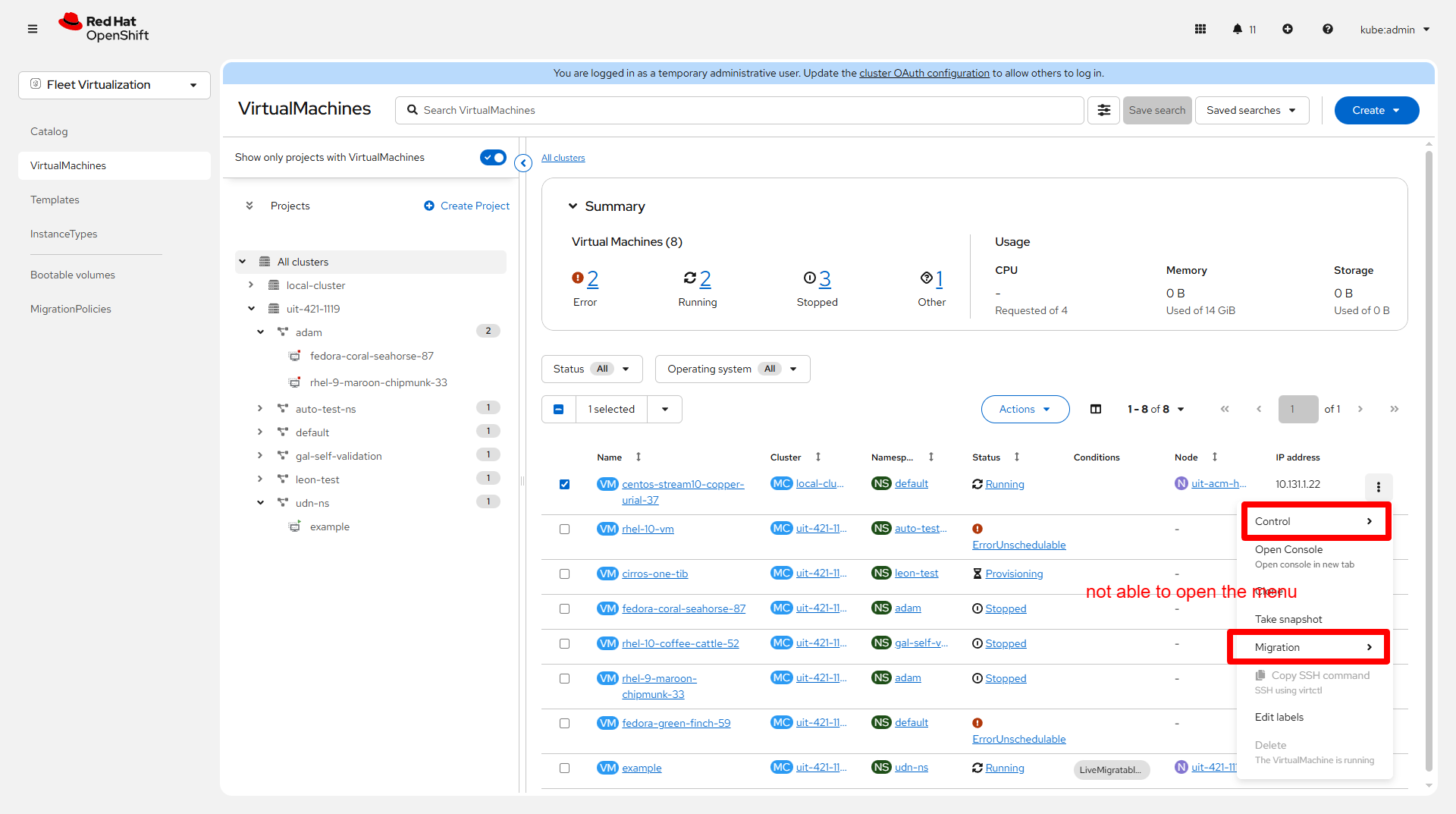Select the rhel-10-vm row checkbox

564,530
